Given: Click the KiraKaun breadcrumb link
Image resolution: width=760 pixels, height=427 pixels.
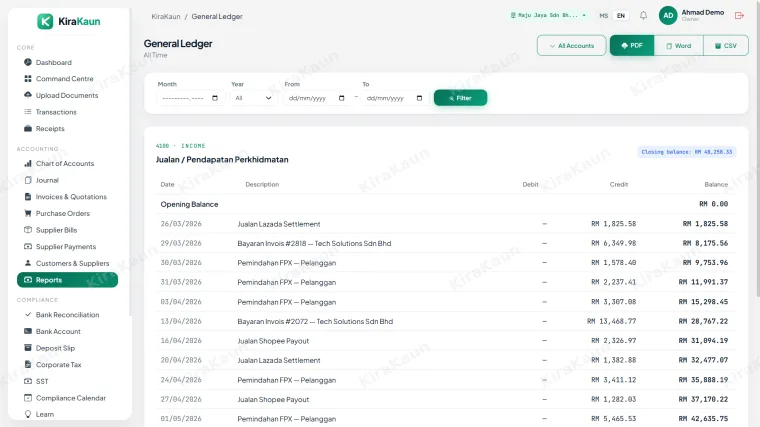Looking at the screenshot, I should point(166,16).
